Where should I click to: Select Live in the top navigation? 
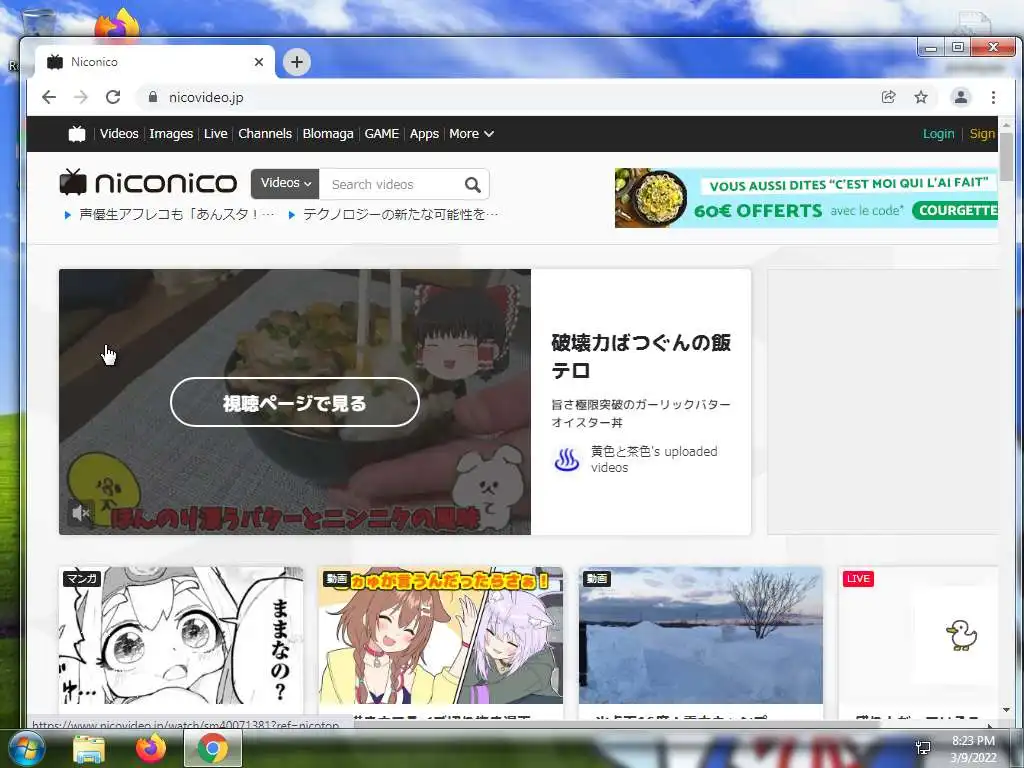(216, 134)
